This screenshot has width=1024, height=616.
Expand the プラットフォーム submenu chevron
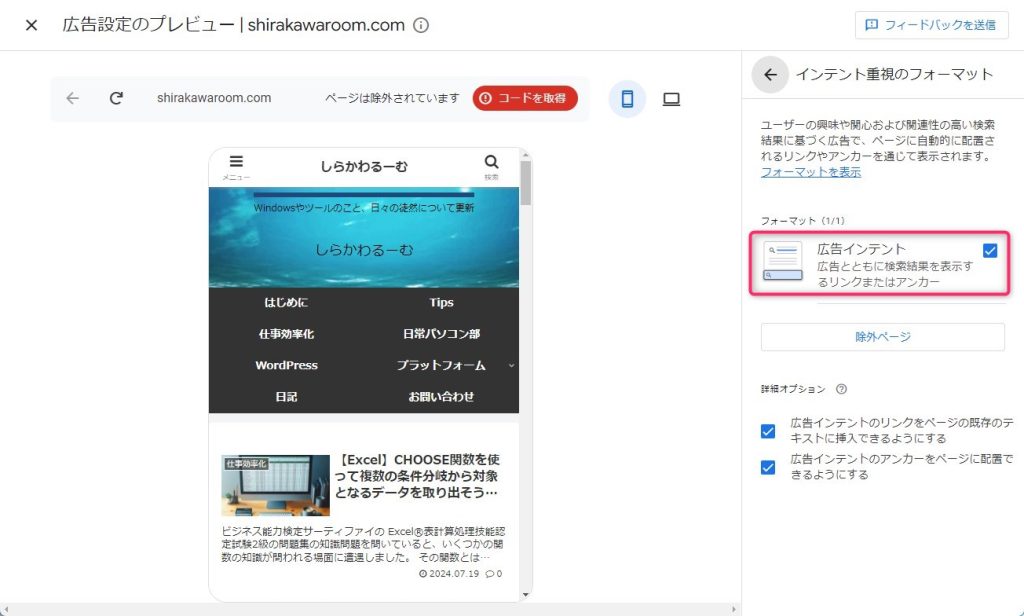coord(511,366)
